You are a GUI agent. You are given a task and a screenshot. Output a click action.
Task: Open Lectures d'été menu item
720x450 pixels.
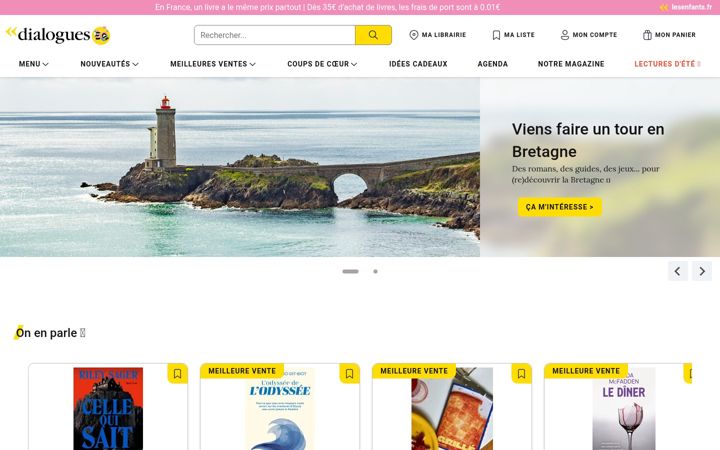[667, 64]
